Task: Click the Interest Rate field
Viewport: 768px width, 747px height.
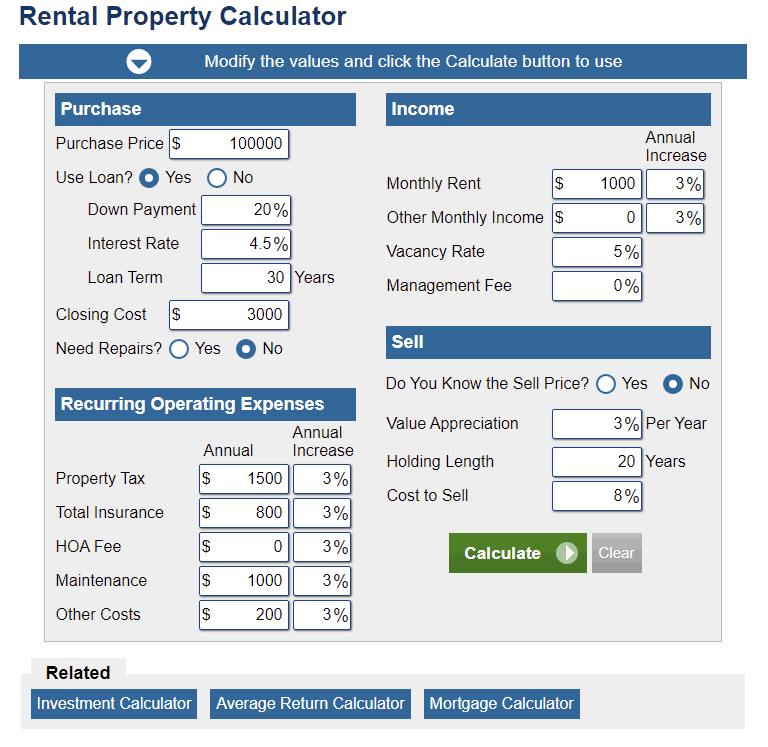Action: click(245, 244)
